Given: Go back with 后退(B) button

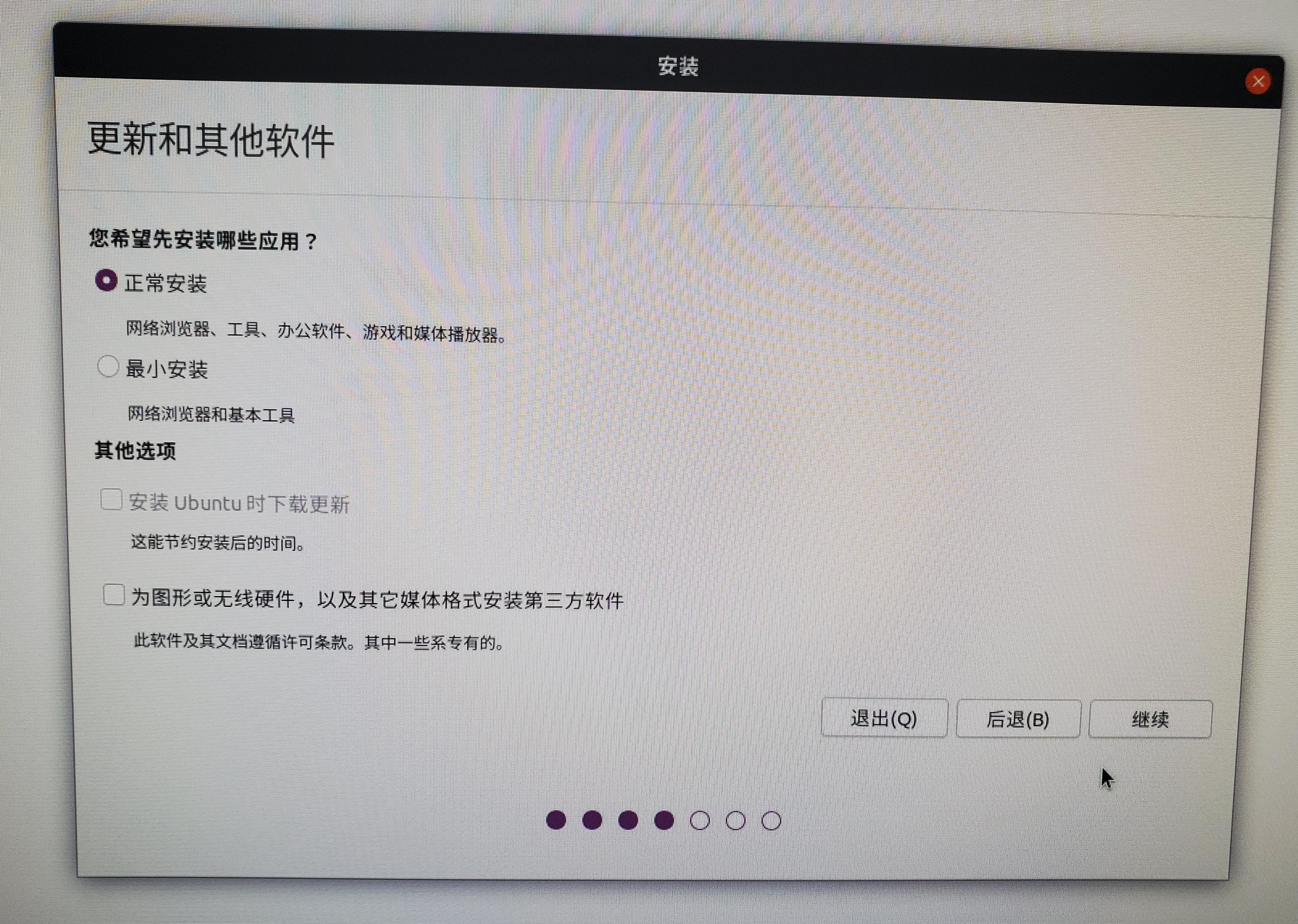Looking at the screenshot, I should 1018,719.
